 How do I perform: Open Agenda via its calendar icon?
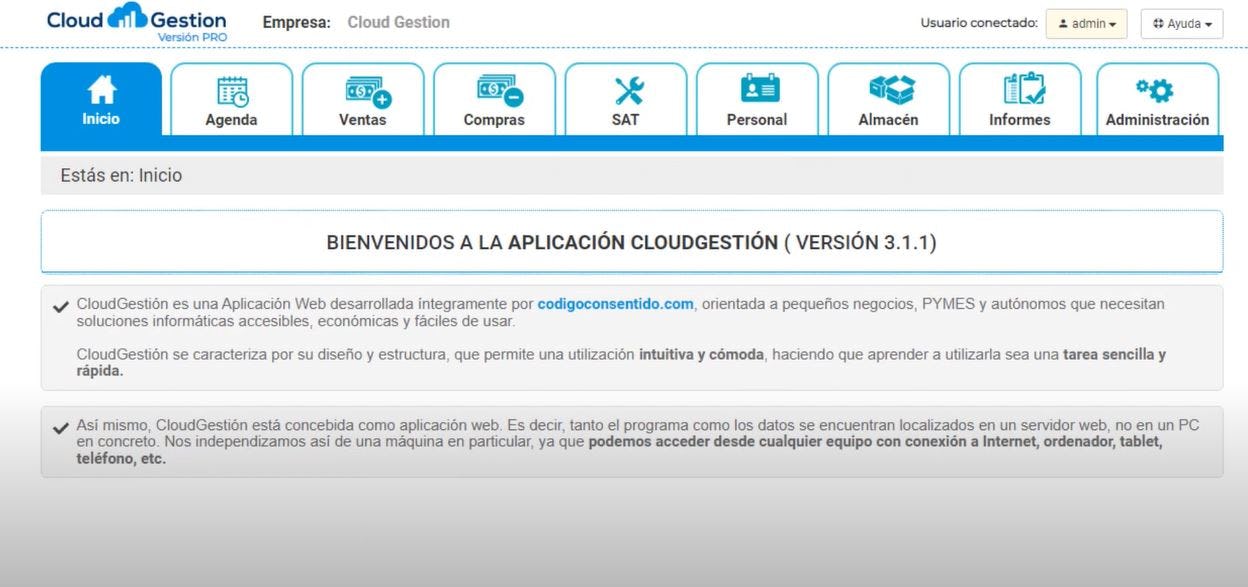point(232,91)
